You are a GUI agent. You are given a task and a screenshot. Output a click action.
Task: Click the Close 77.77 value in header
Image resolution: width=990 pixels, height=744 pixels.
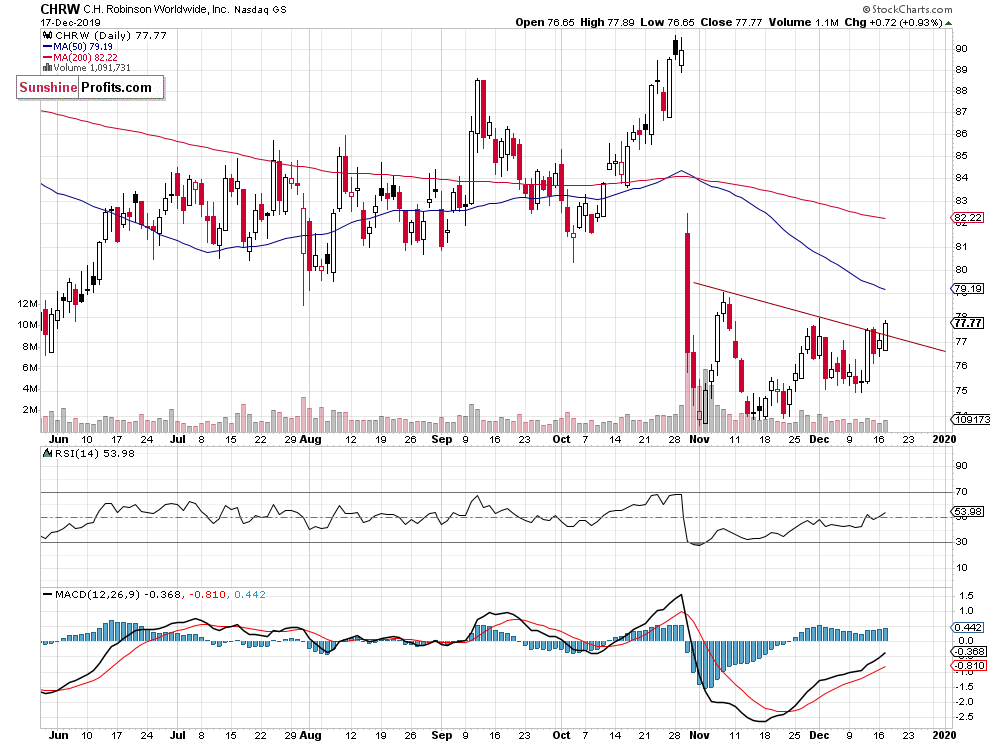pos(731,22)
